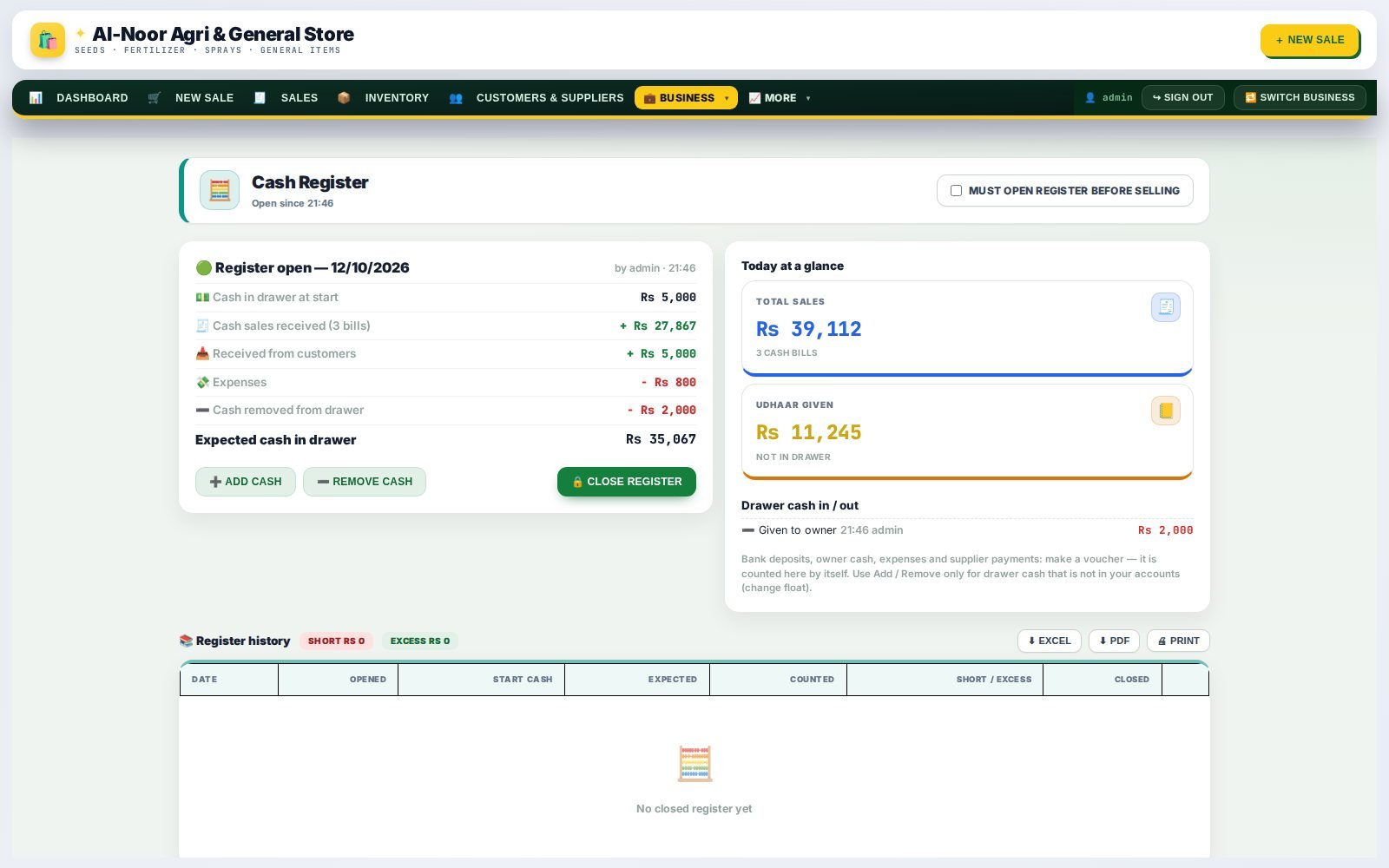Click the books icon beside Register history
Image resolution: width=1389 pixels, height=868 pixels.
[186, 641]
